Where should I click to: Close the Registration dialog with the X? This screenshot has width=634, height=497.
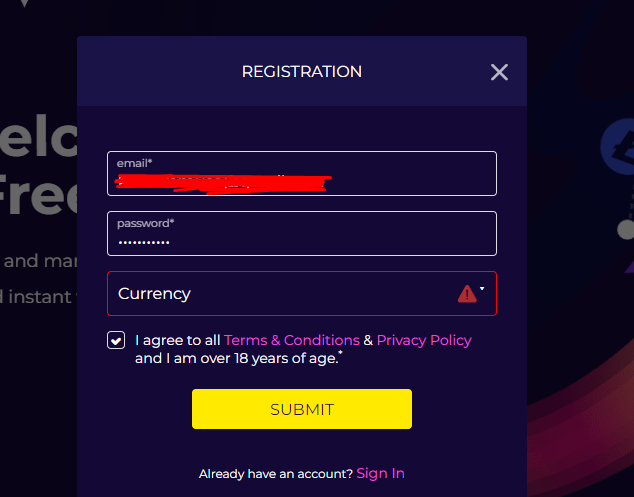pos(499,72)
